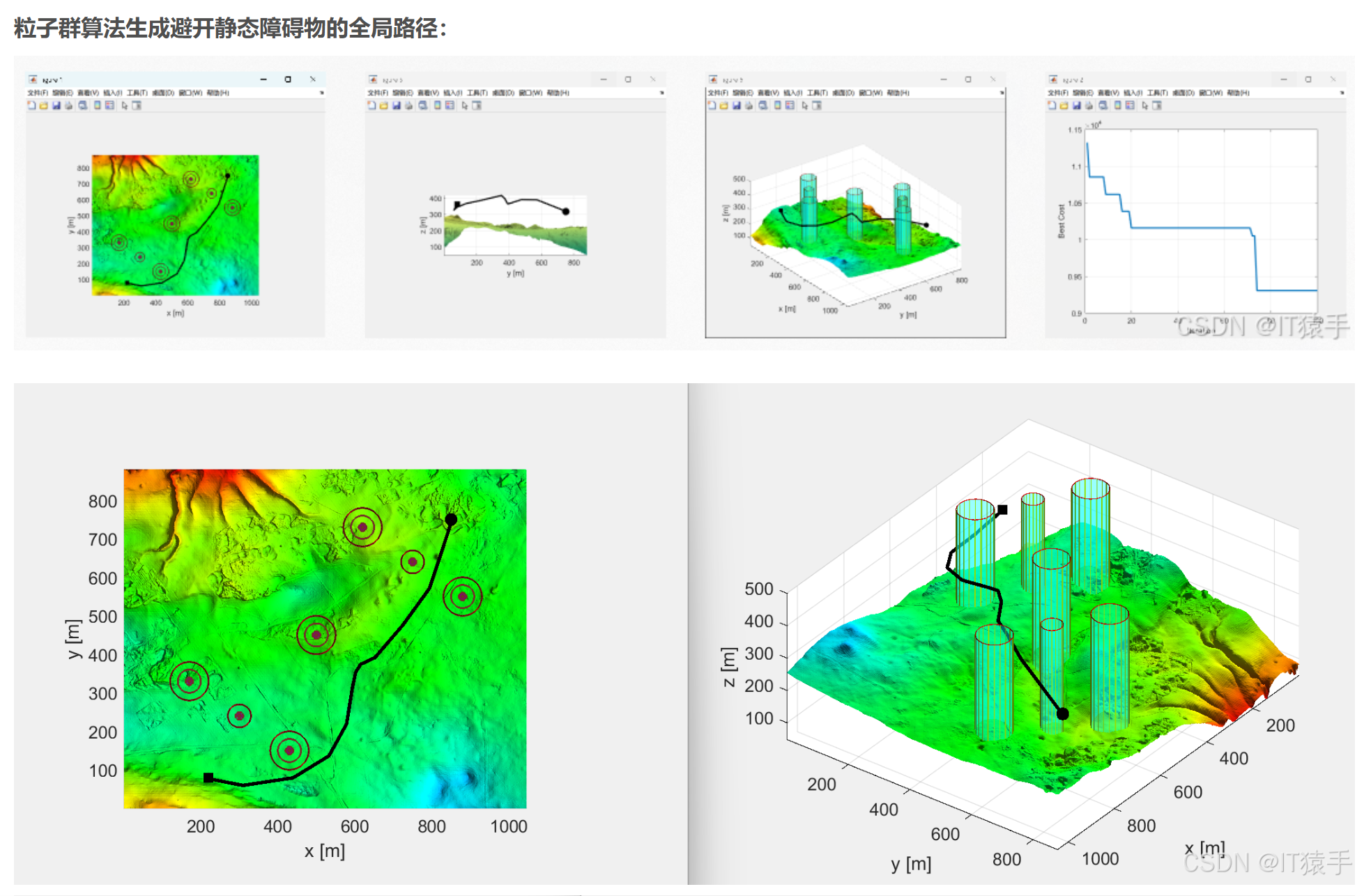This screenshot has height=896, width=1364.
Task: Click New Figure icon in top-view terrain window
Action: [31, 105]
